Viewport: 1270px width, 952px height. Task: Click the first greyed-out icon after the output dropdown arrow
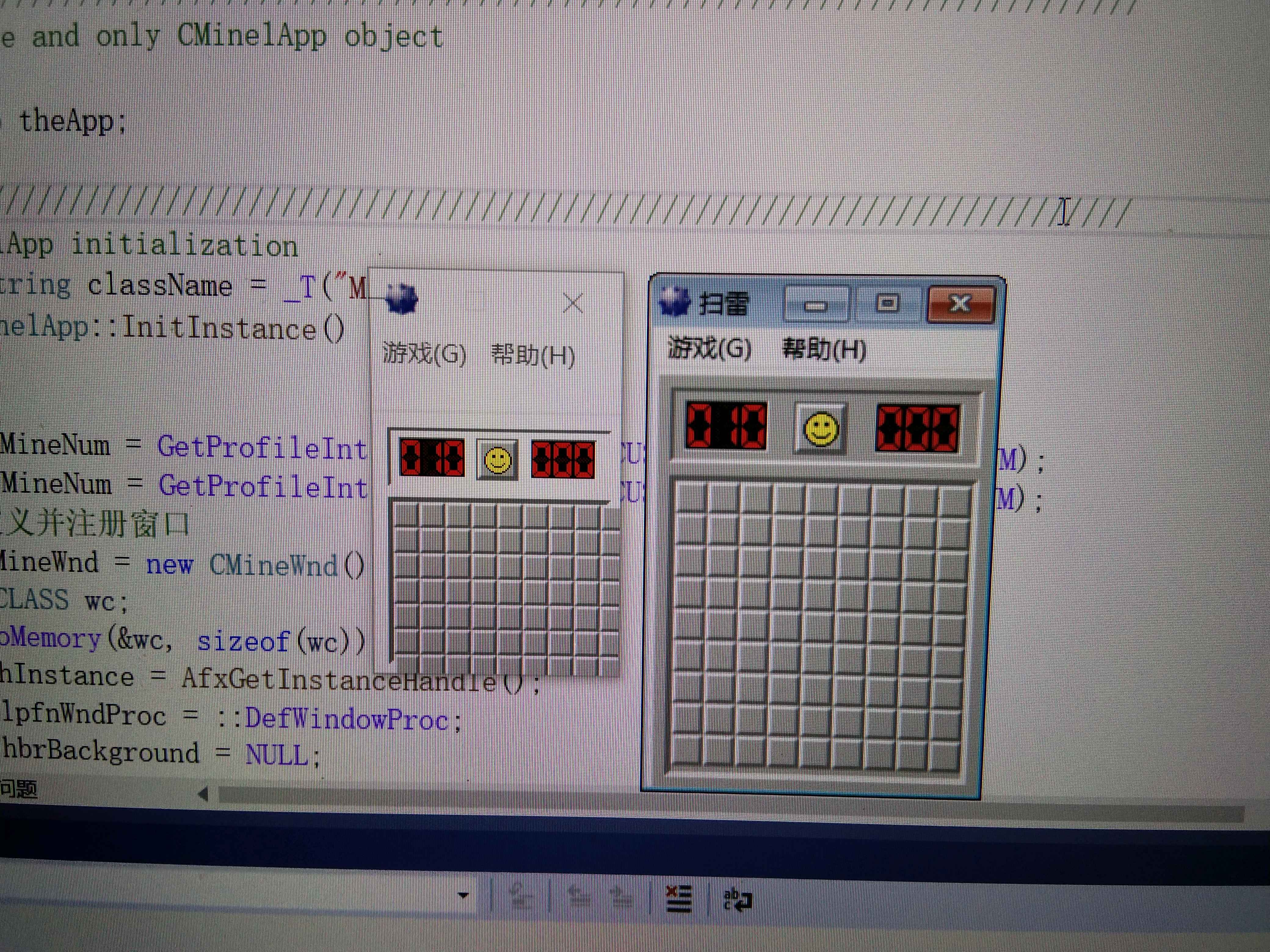(x=522, y=896)
